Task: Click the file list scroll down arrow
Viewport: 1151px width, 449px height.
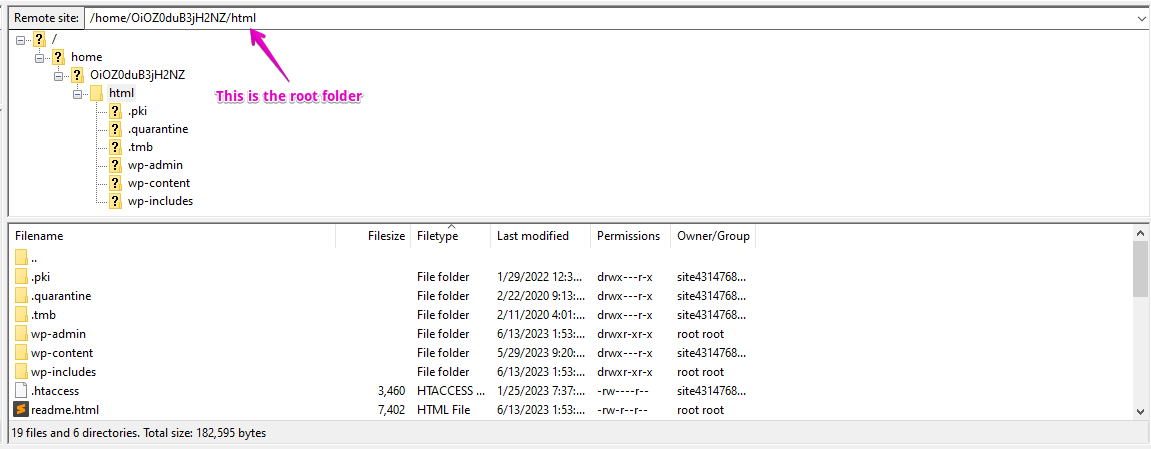Action: click(1141, 410)
